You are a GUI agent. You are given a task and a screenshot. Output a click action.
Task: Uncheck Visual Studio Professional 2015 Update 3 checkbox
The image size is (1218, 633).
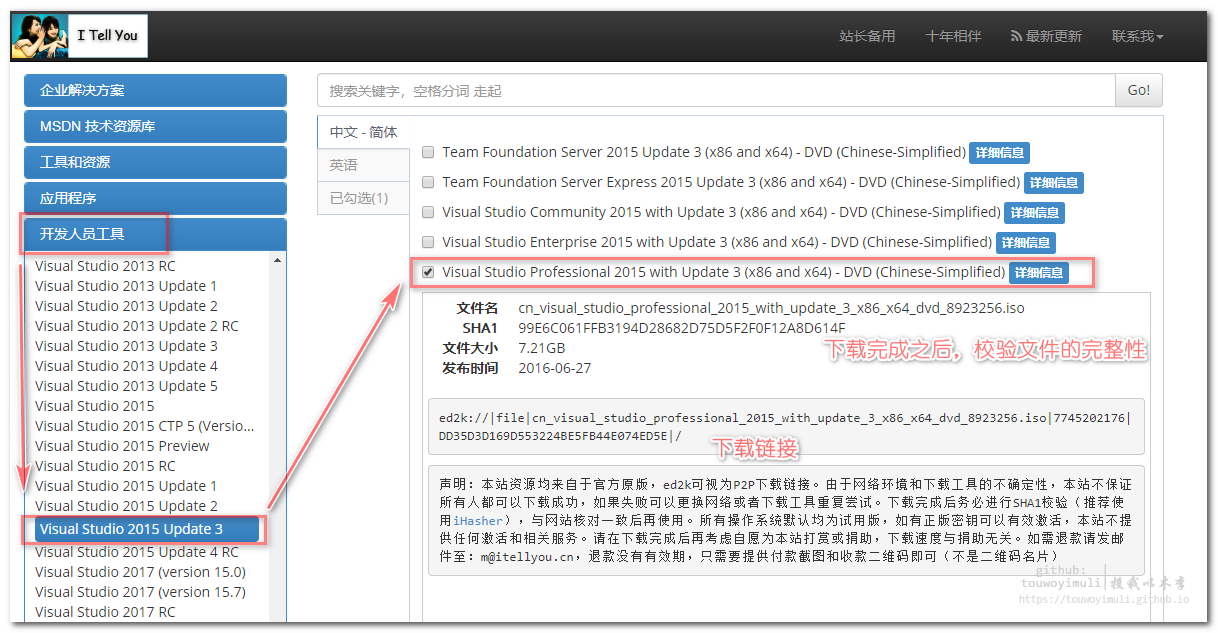[x=428, y=272]
